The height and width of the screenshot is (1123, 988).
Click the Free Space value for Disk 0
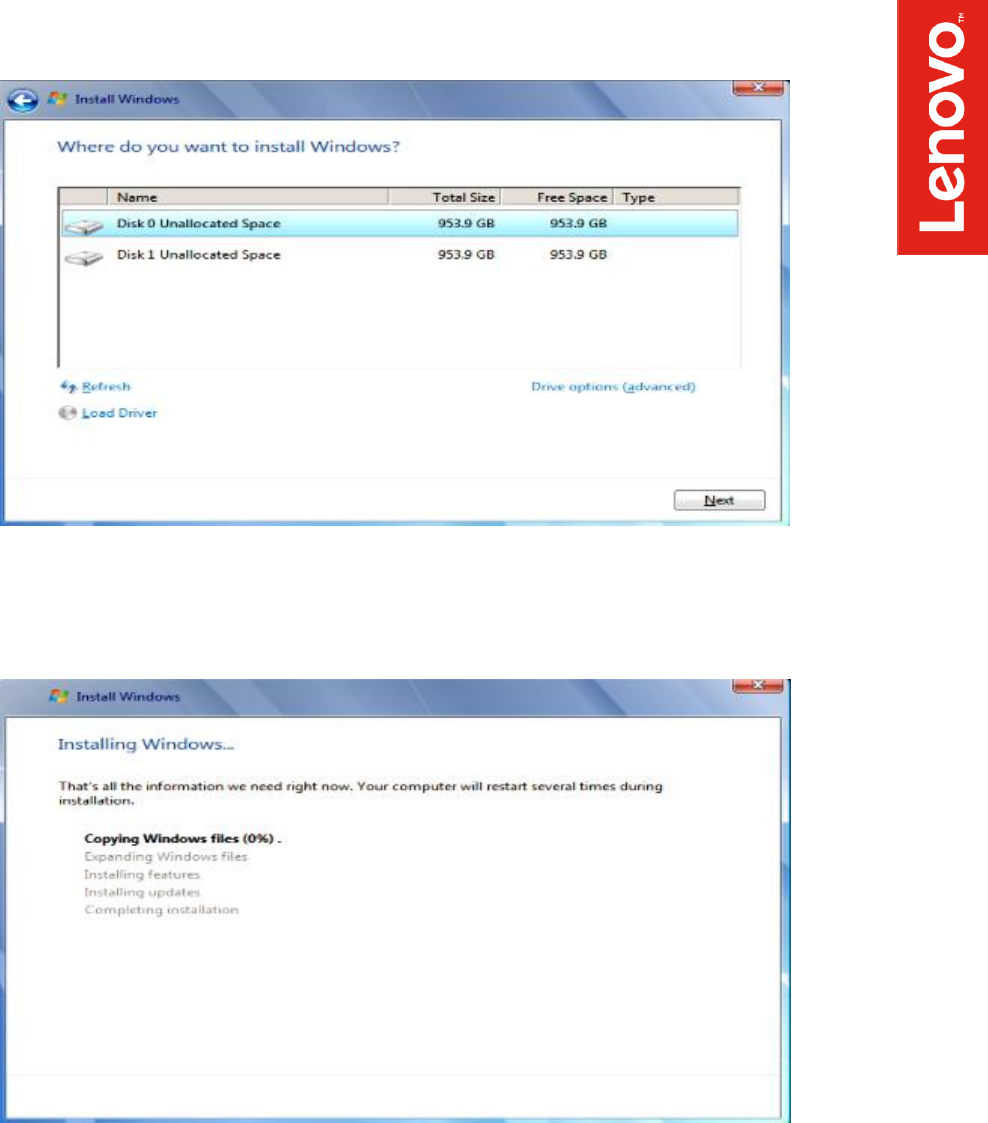[578, 223]
